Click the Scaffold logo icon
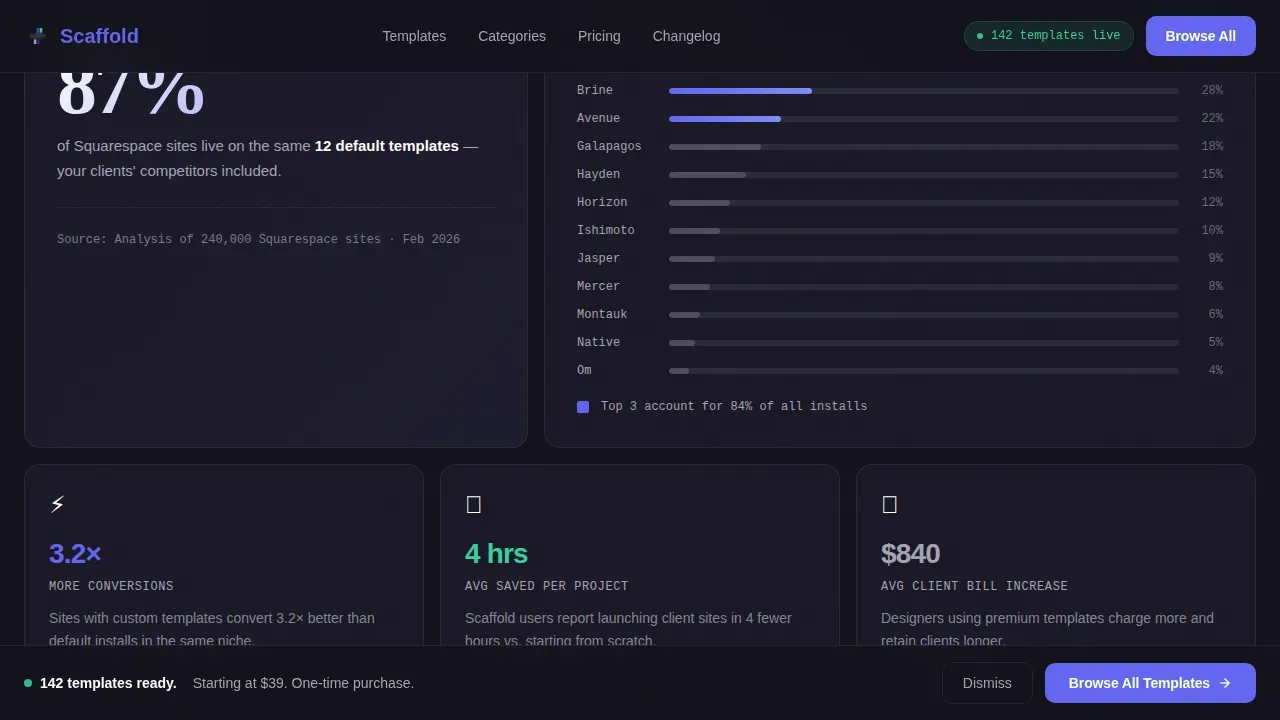The width and height of the screenshot is (1280, 720). (x=37, y=36)
